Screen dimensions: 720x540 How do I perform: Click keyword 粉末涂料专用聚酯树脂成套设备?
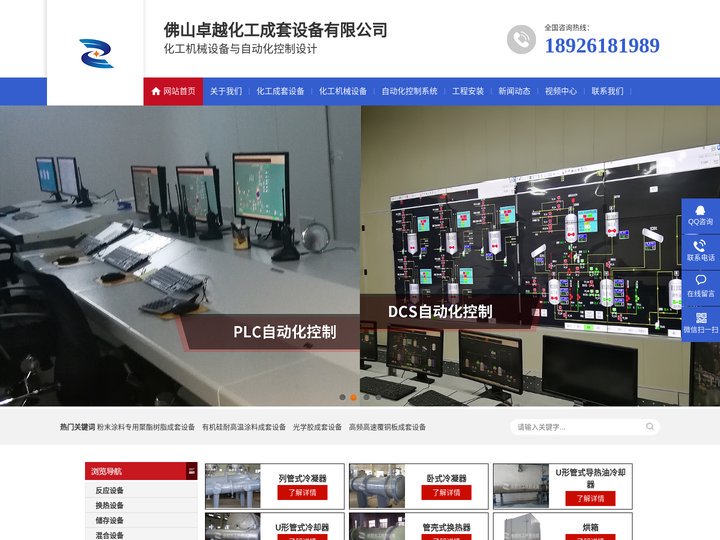coord(146,427)
